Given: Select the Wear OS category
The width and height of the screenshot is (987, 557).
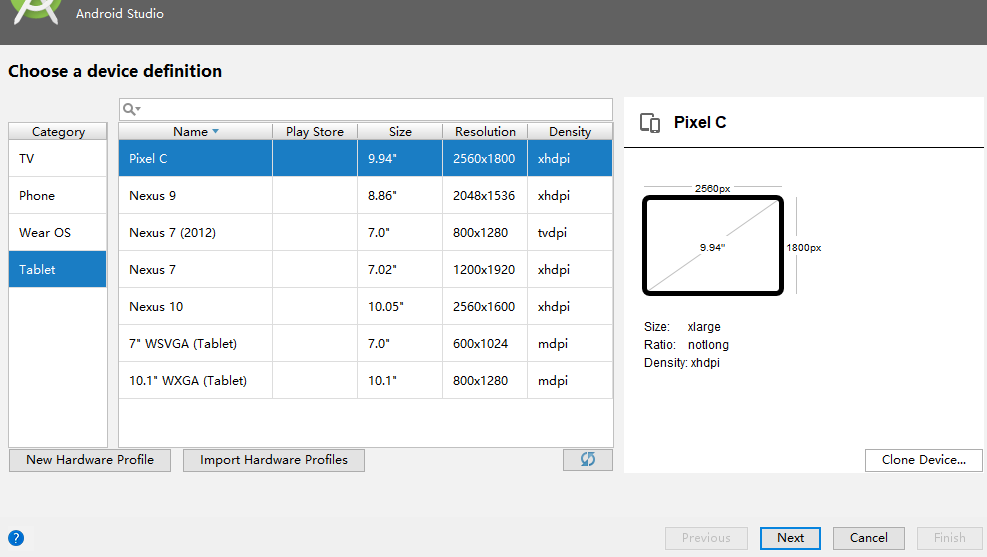Looking at the screenshot, I should click(x=57, y=233).
